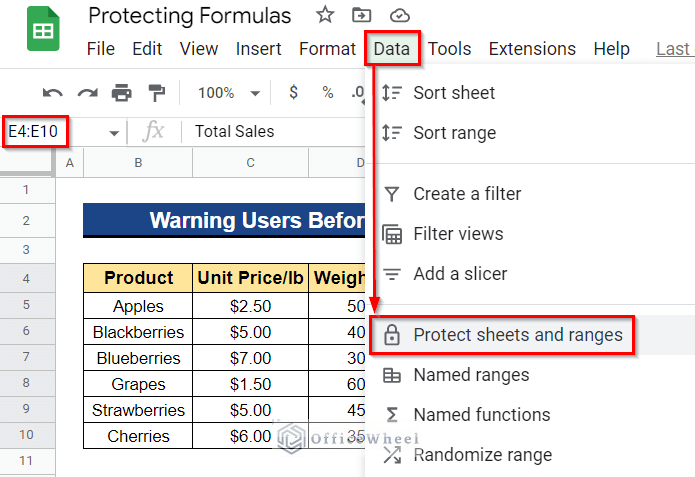Open the Help menu
The height and width of the screenshot is (477, 695).
click(x=612, y=49)
